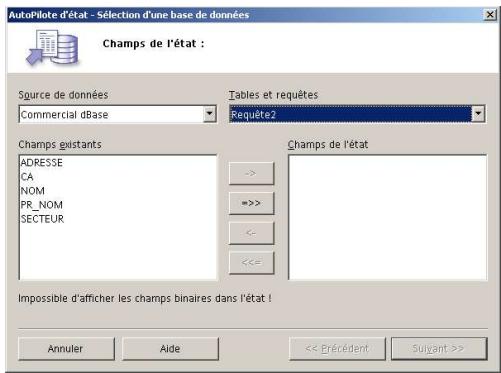Open the Source de données dropdown arrow
The width and height of the screenshot is (501, 373).
coord(209,114)
